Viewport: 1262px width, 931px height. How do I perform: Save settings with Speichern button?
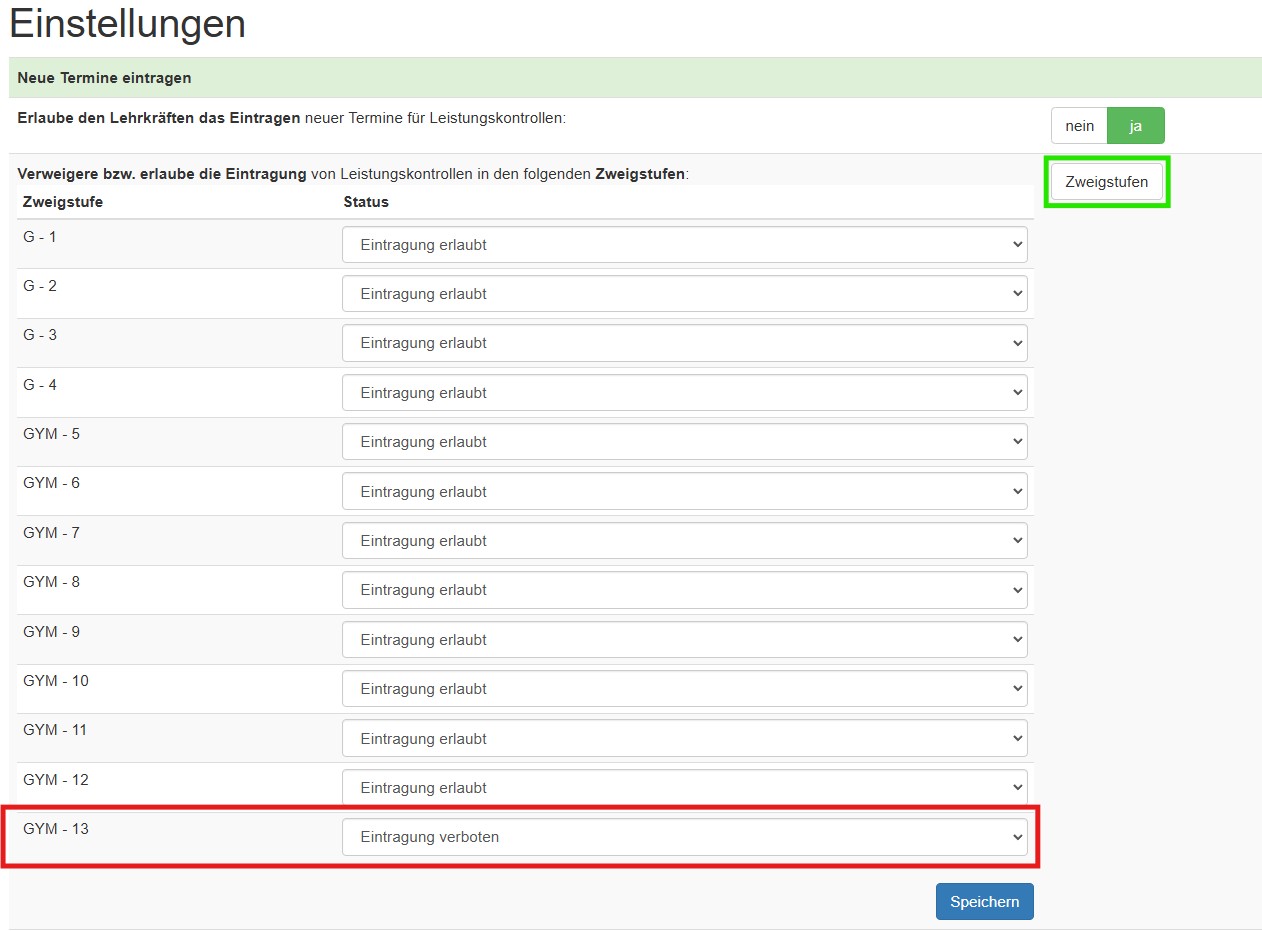coord(984,901)
